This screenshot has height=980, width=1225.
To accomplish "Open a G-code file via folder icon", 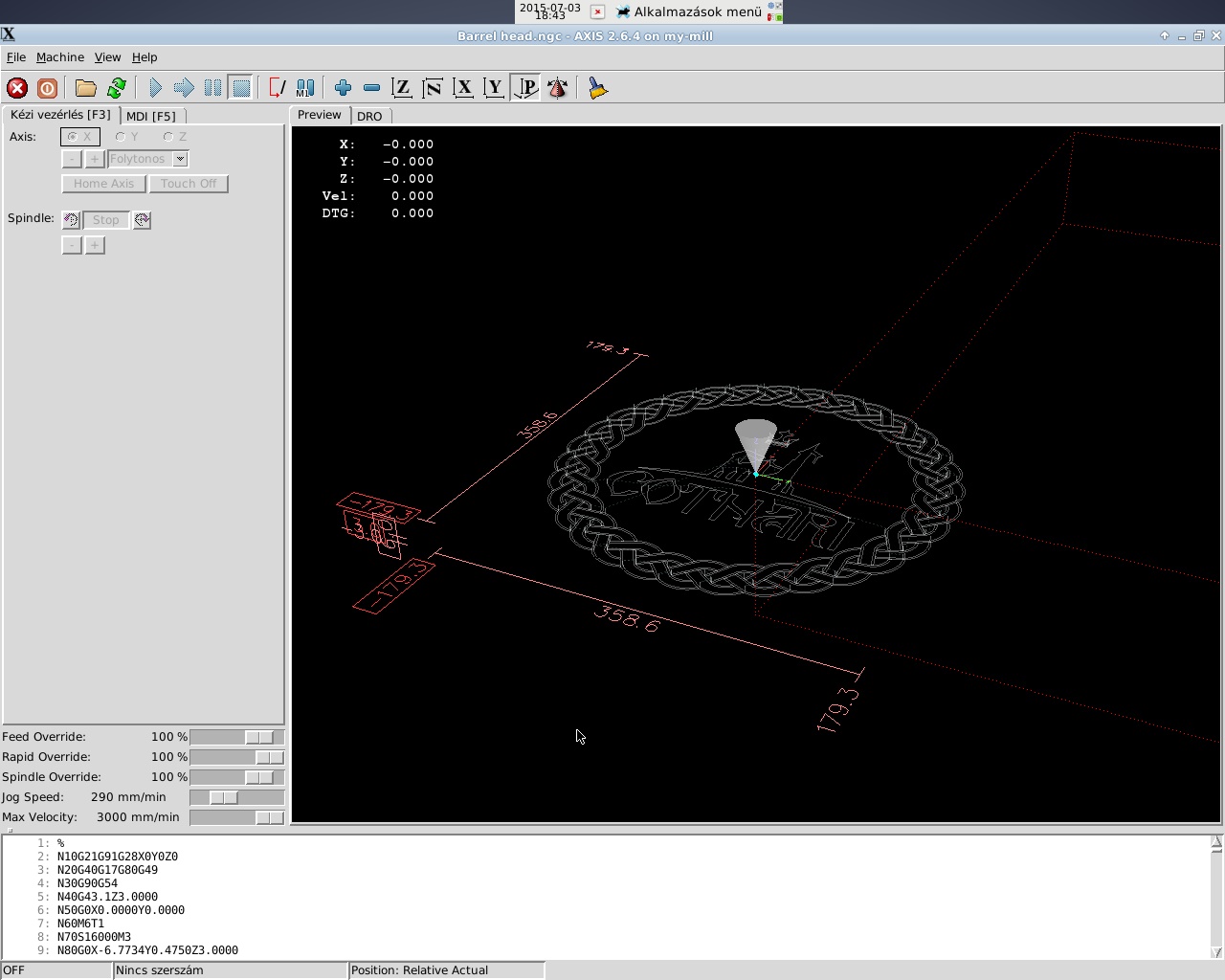I will coord(86,88).
